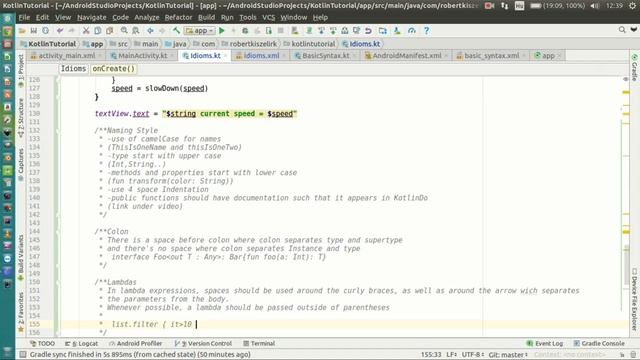Click the Synchronize toolbar icon
Screen dimensions: 640x360
[45, 31]
